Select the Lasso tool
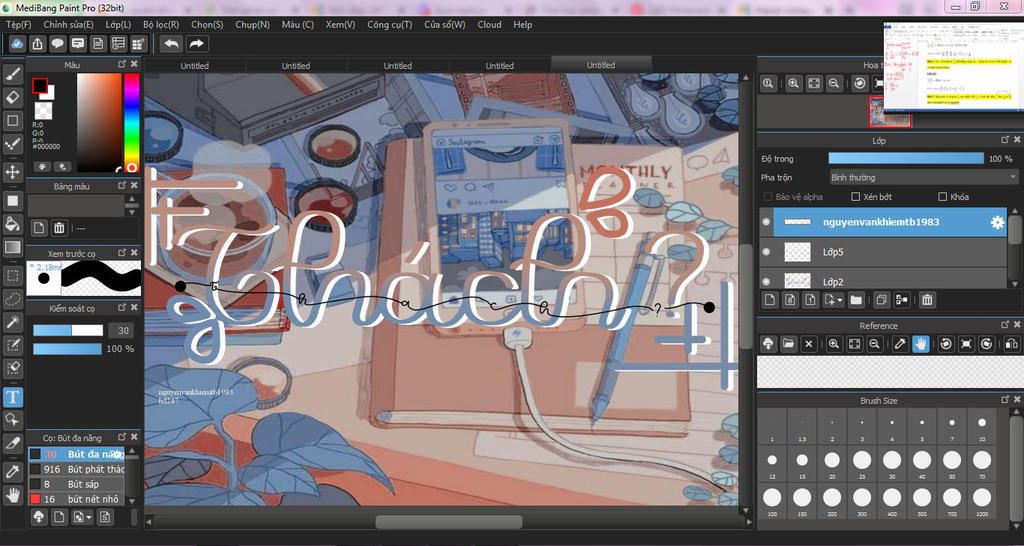 pos(12,299)
